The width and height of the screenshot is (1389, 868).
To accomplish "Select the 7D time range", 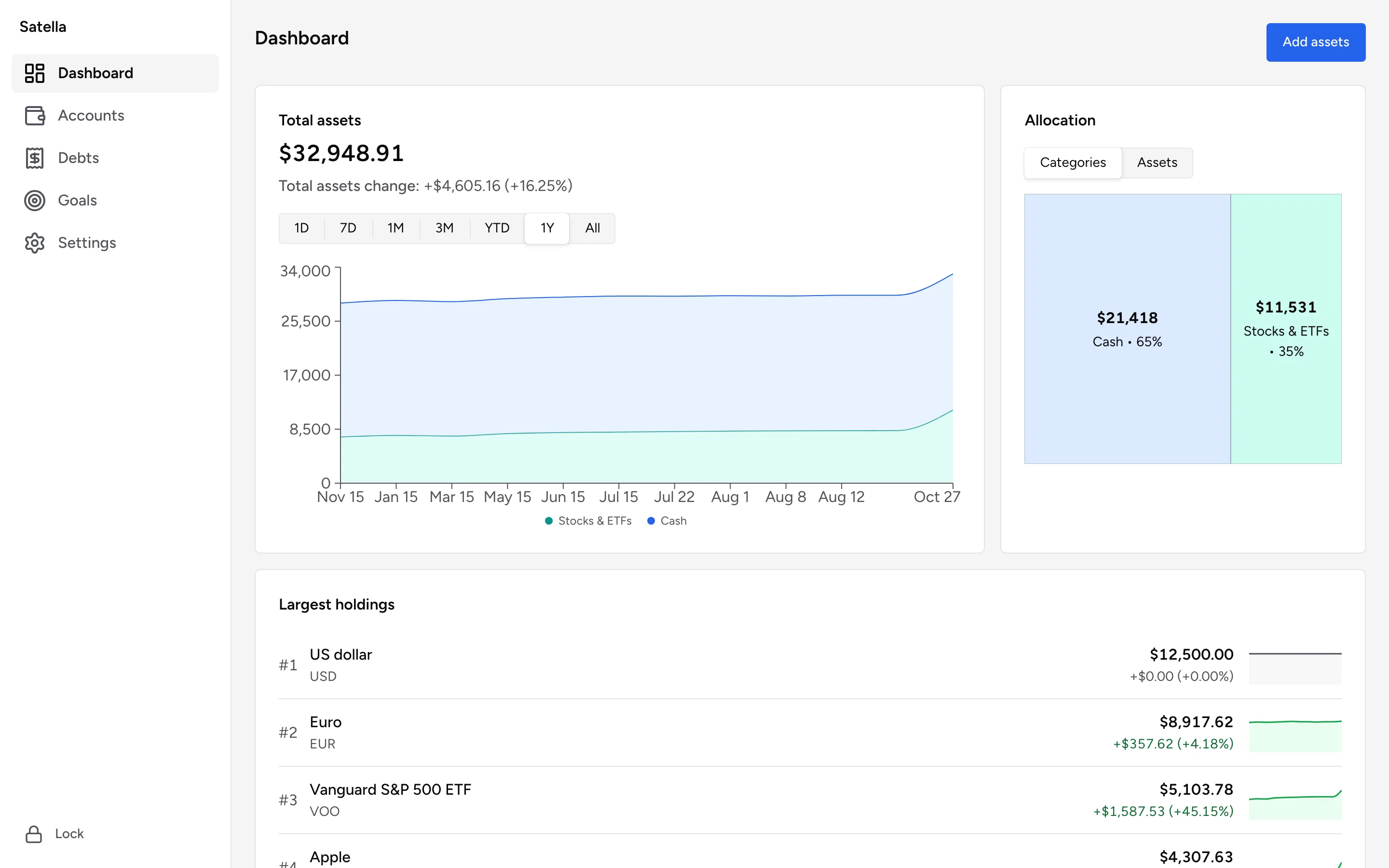I will click(x=348, y=229).
